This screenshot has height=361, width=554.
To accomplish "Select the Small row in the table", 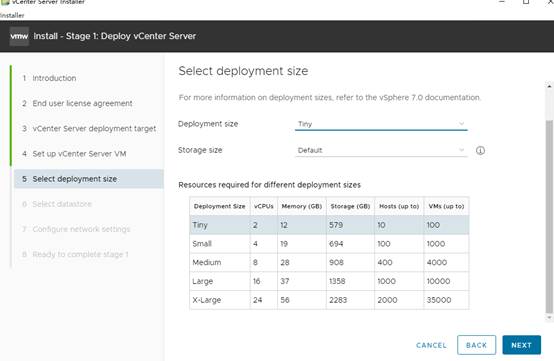I will click(329, 244).
